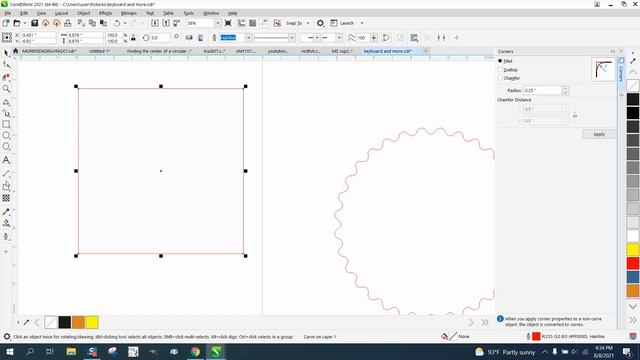The height and width of the screenshot is (360, 640).
Task: Click the rotation angle input field
Action: coord(160,38)
